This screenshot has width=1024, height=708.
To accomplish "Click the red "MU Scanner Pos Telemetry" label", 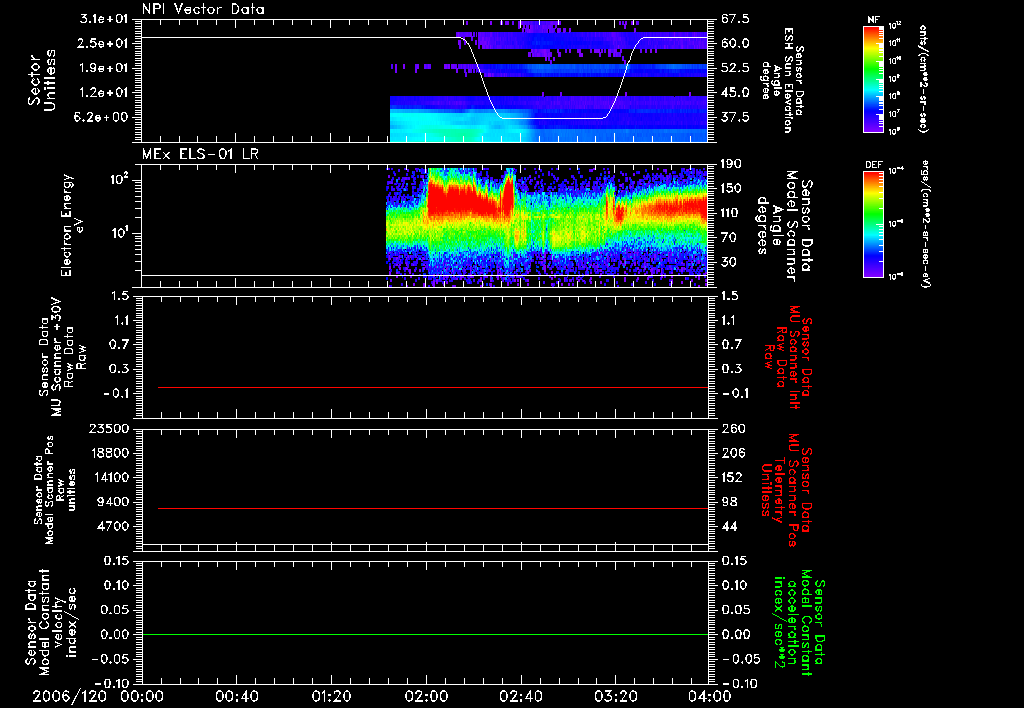I will tap(786, 490).
